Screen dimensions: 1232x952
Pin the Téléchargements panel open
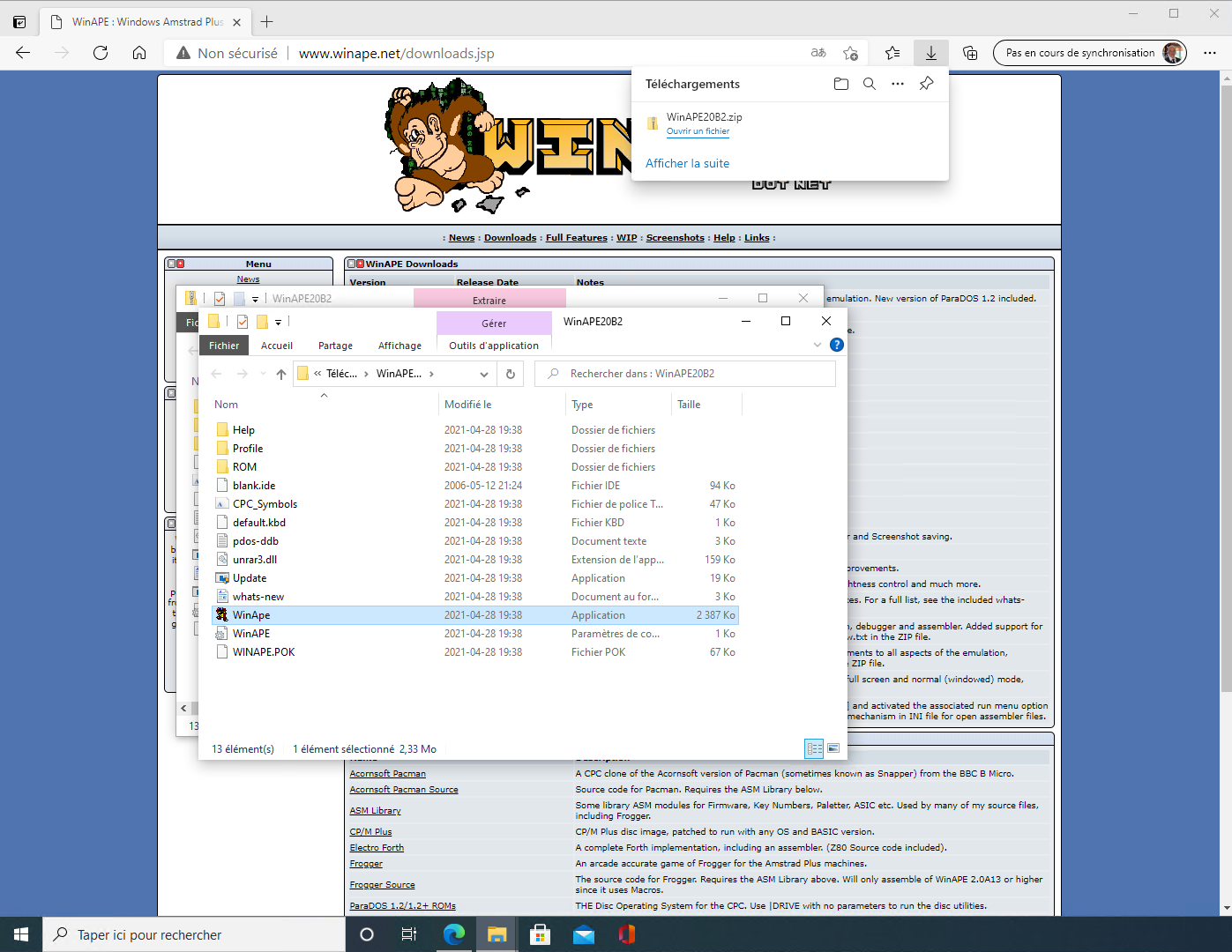(926, 84)
